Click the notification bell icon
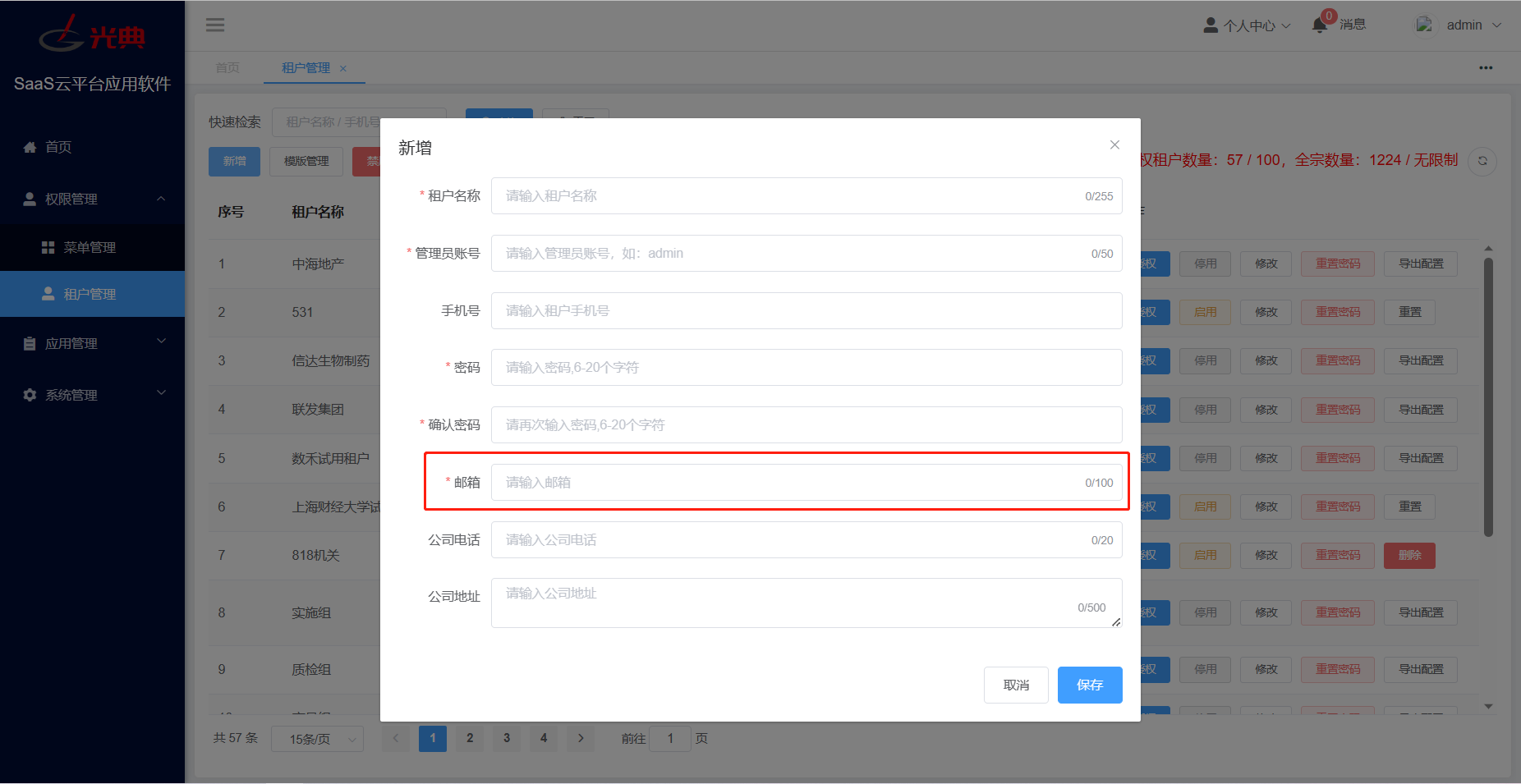Screen dimensions: 1521x784 (1320, 25)
